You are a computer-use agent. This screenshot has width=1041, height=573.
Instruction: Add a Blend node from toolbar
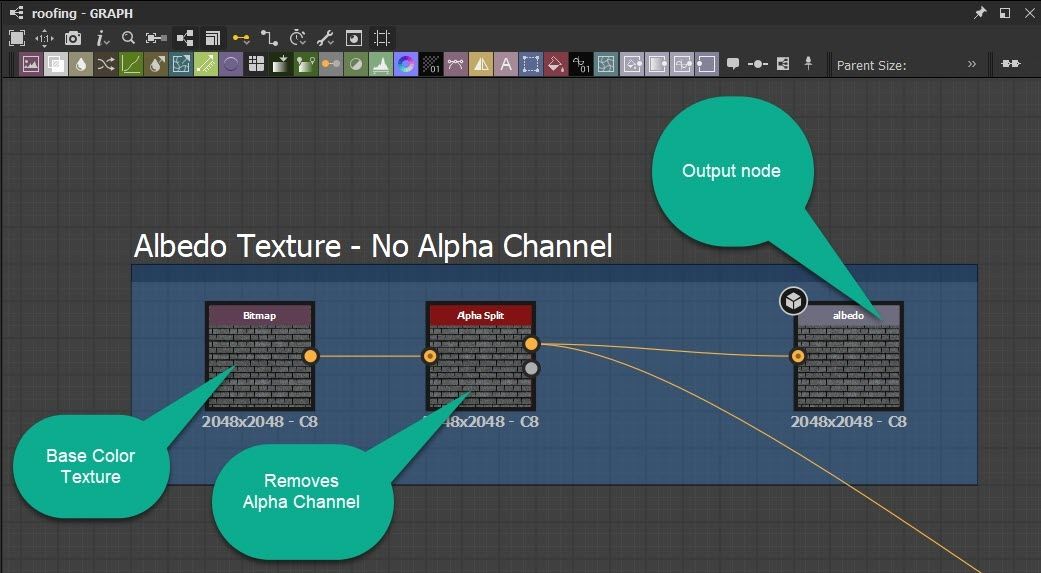(55, 65)
